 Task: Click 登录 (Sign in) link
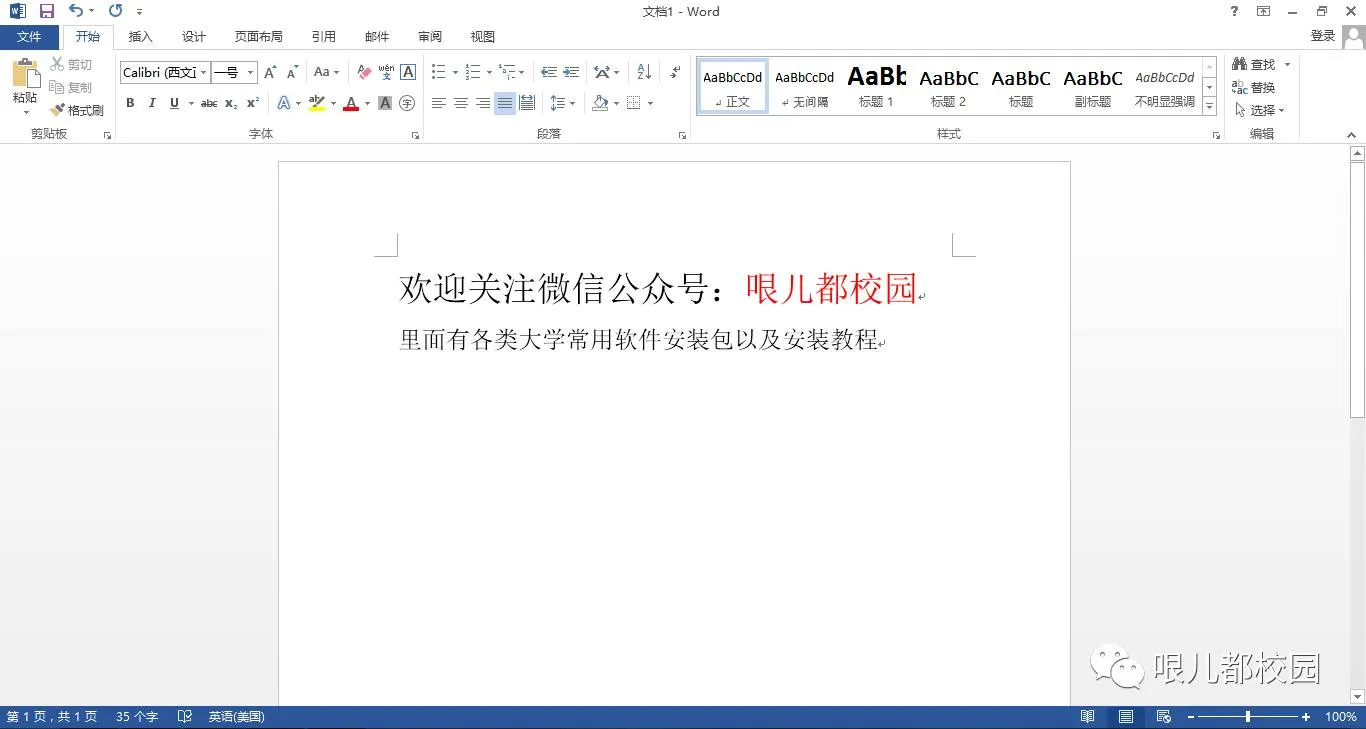coord(1323,36)
